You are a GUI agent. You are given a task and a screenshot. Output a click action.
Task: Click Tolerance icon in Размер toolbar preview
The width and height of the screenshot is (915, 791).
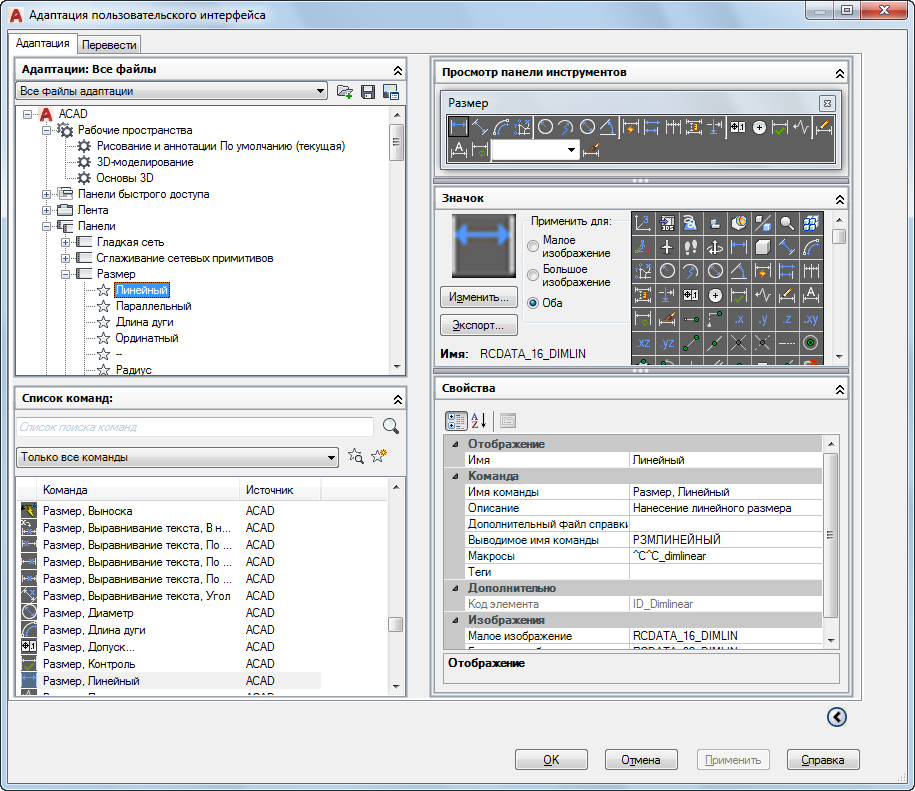(x=738, y=126)
